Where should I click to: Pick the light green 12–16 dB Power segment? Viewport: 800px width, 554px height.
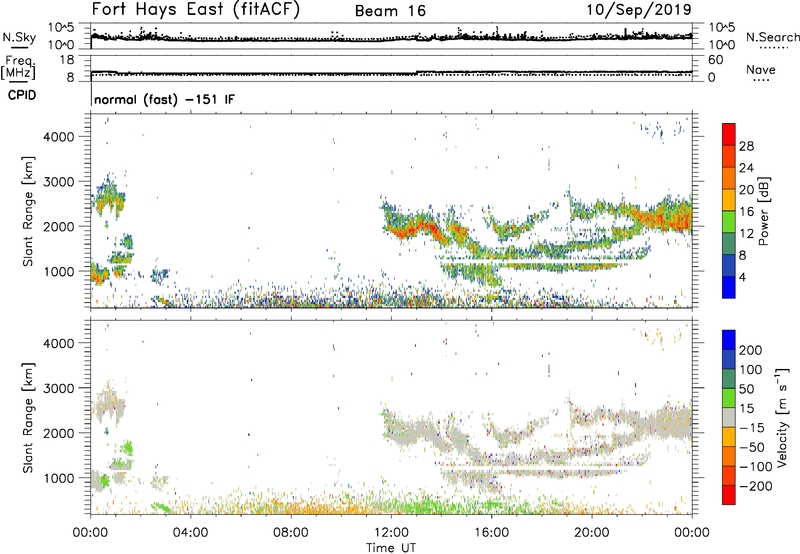[x=729, y=222]
